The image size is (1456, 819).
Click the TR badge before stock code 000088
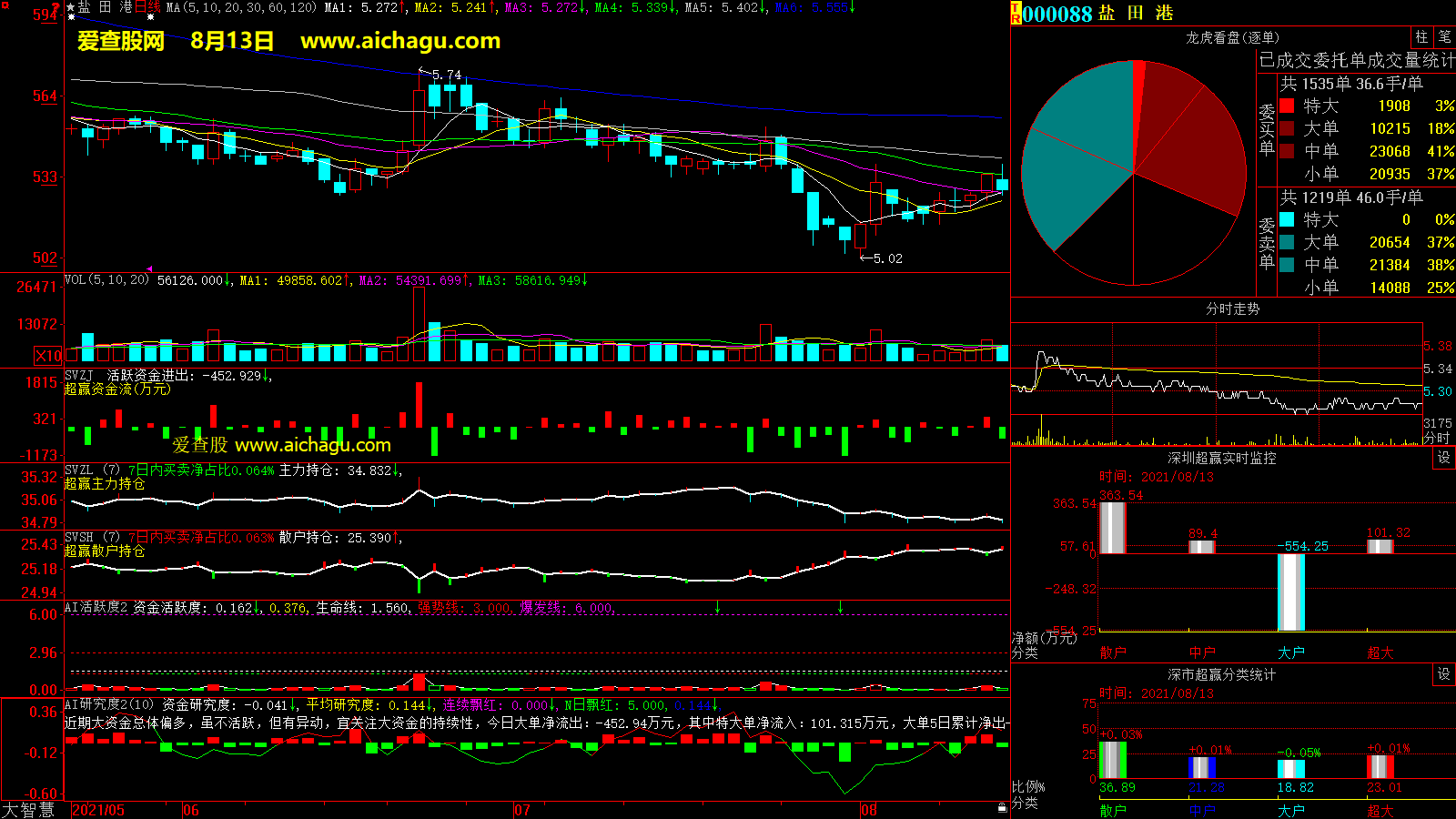1016,13
